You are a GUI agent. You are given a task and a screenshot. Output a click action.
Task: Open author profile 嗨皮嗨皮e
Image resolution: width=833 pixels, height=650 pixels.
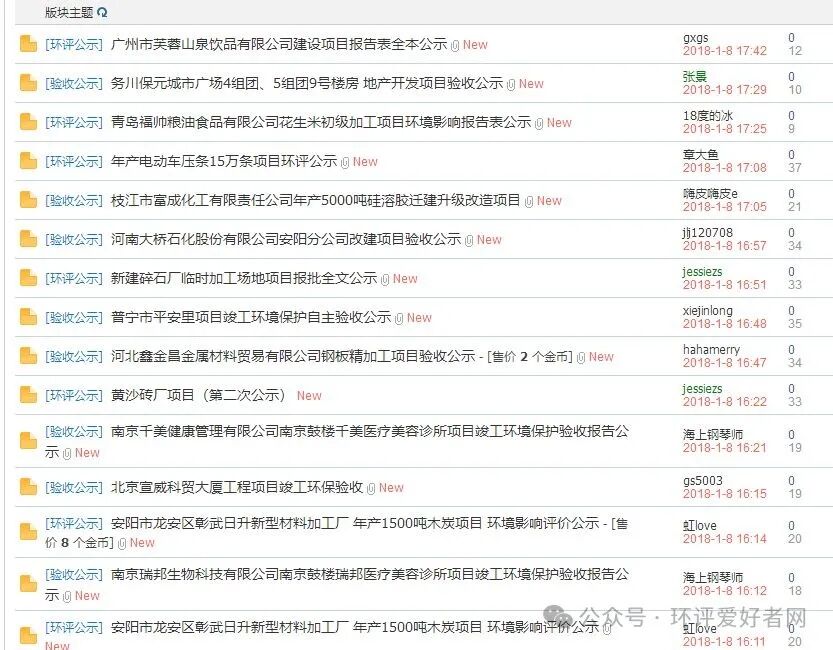tap(710, 193)
